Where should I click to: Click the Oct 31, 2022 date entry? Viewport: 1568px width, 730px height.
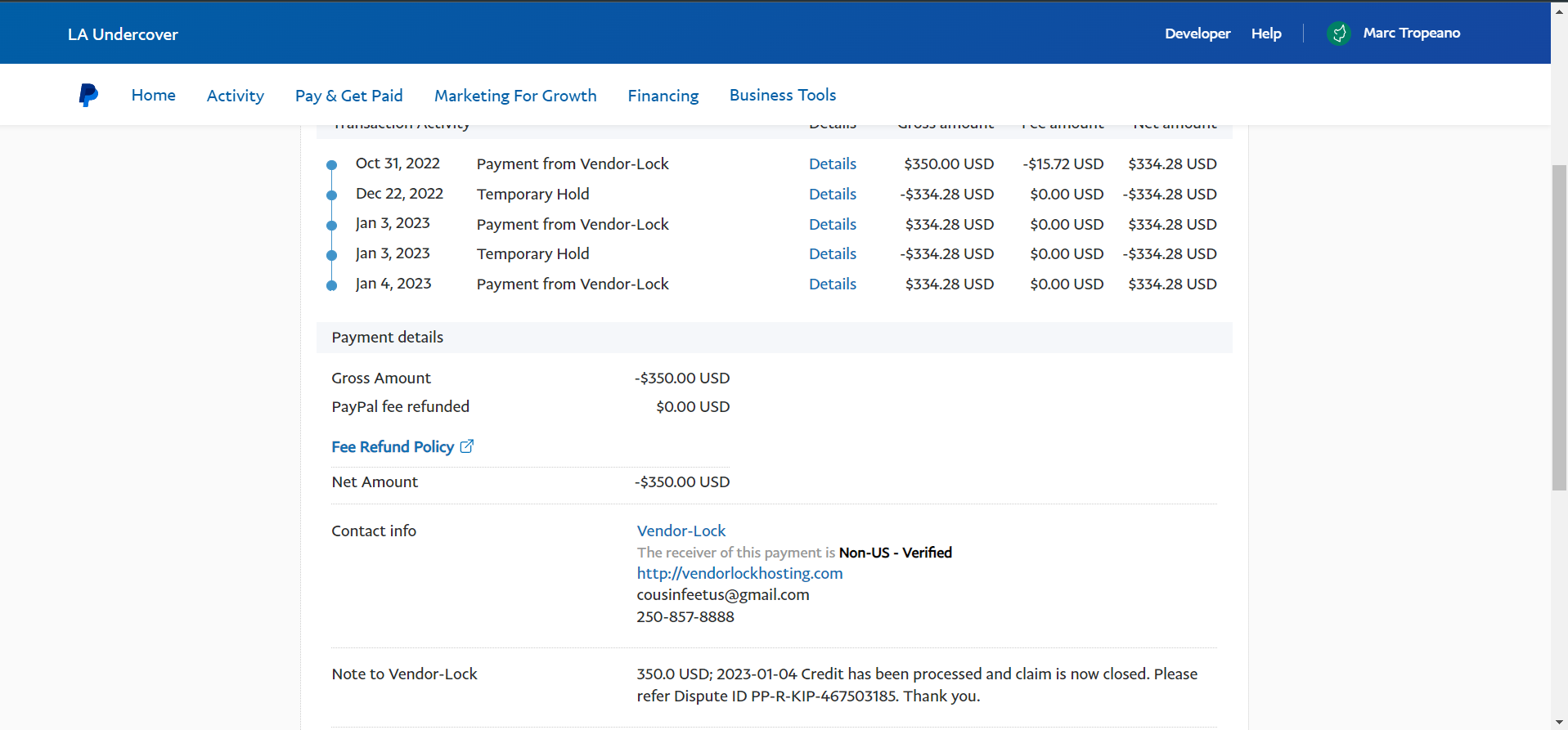coord(398,163)
